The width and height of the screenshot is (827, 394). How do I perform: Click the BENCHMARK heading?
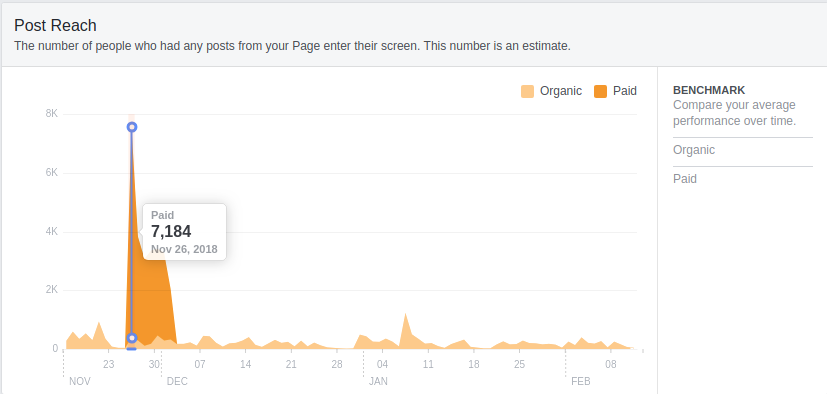(x=709, y=90)
